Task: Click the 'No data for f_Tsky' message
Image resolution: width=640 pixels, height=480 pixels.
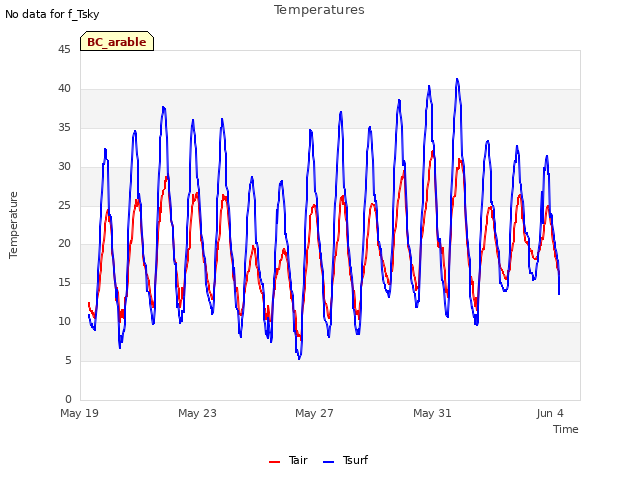Action: pyautogui.click(x=52, y=14)
